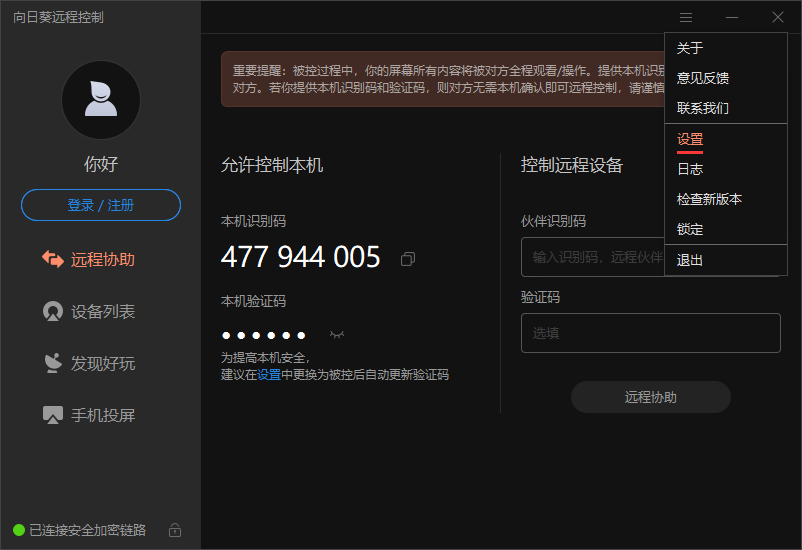
Task: Click the 远程协助 connect button
Action: click(651, 397)
